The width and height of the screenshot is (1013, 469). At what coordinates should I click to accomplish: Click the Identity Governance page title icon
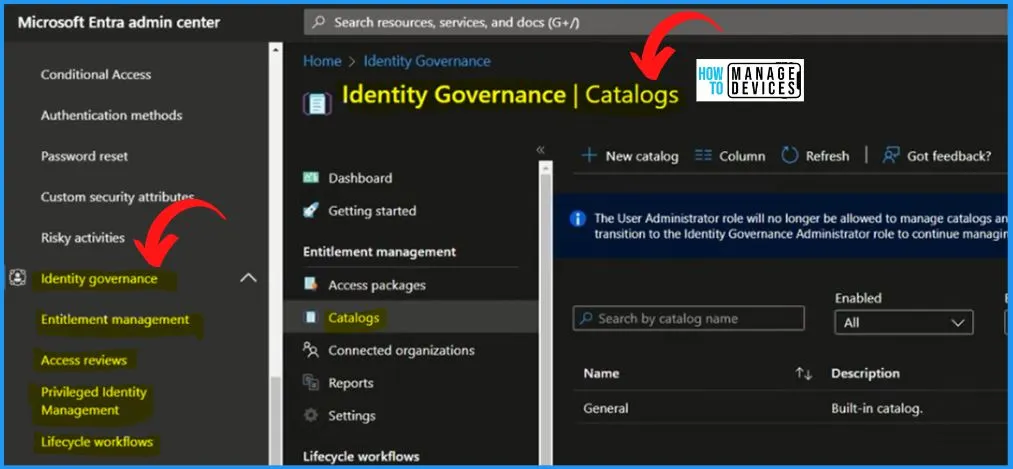pyautogui.click(x=317, y=103)
